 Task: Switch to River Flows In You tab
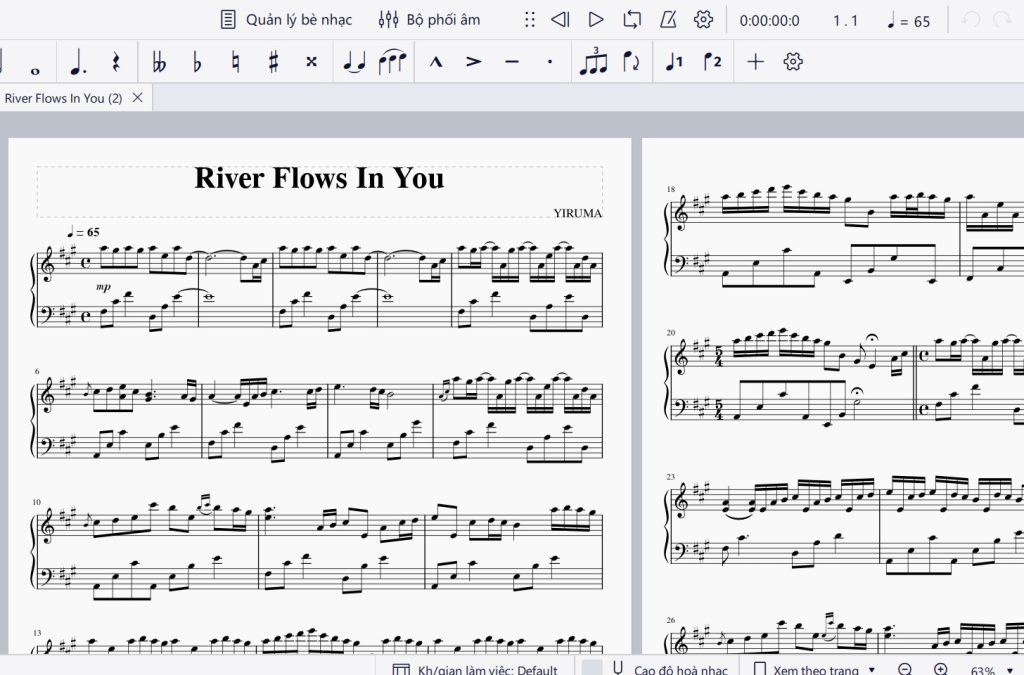tap(63, 98)
